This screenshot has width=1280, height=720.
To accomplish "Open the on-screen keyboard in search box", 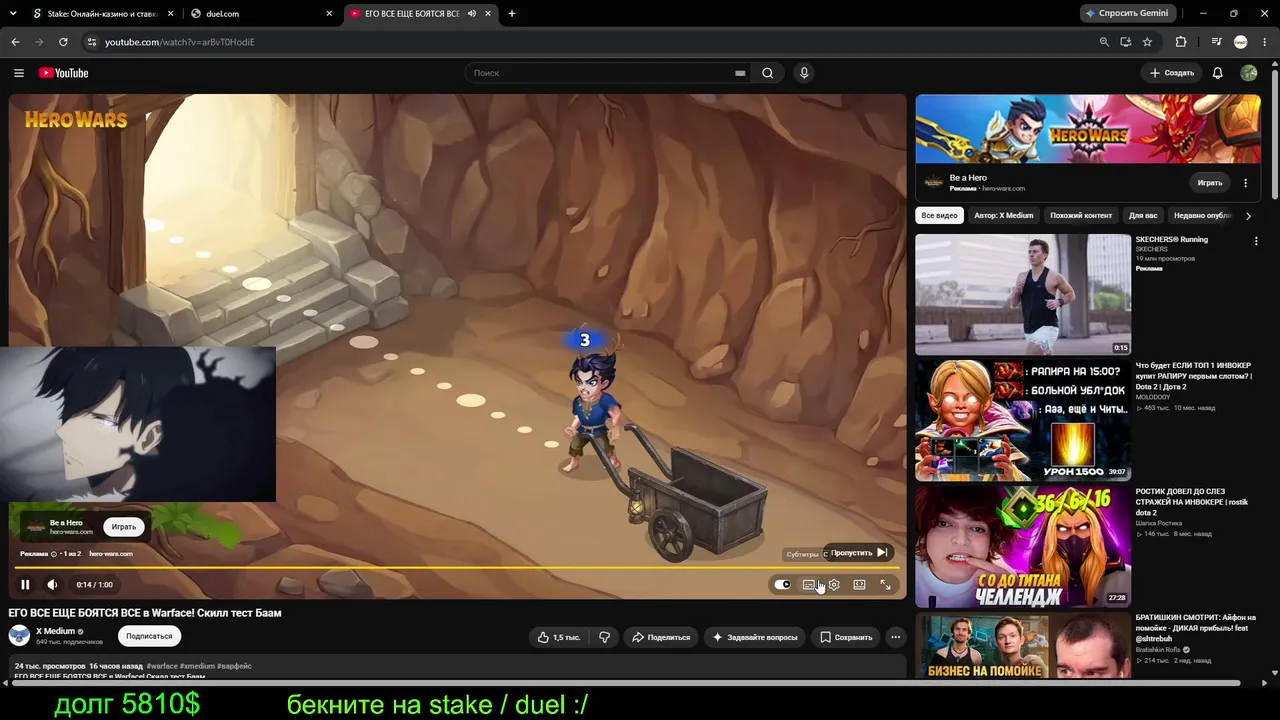I will (x=740, y=73).
